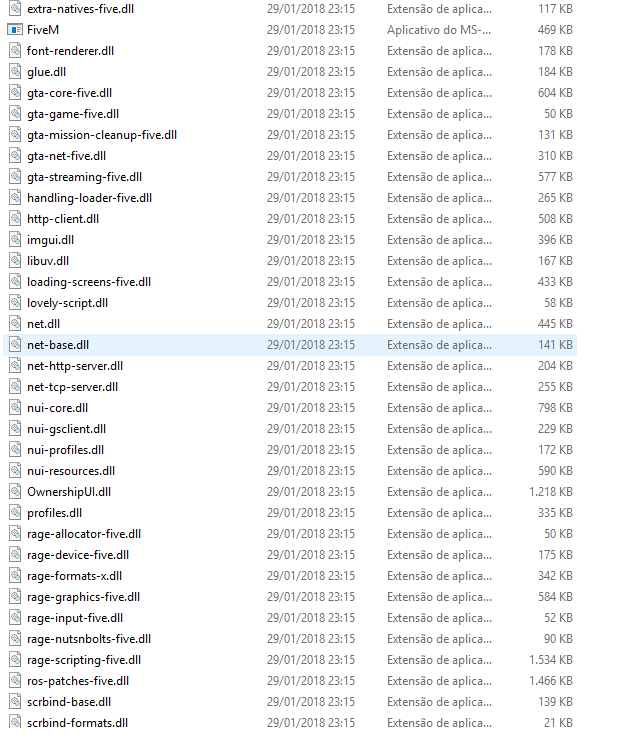
Task: Click the file icon next to net.dll
Action: pyautogui.click(x=15, y=324)
